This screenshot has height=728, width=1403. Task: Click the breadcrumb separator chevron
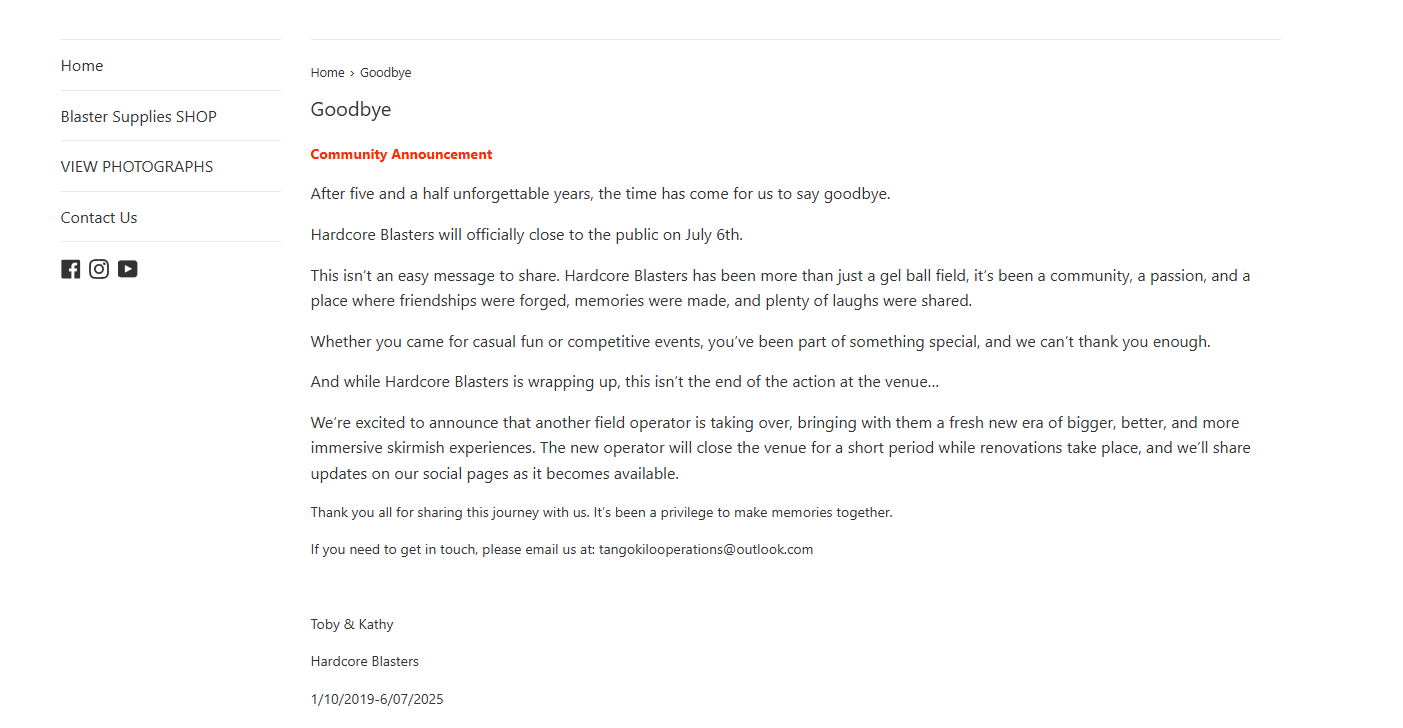pyautogui.click(x=352, y=73)
